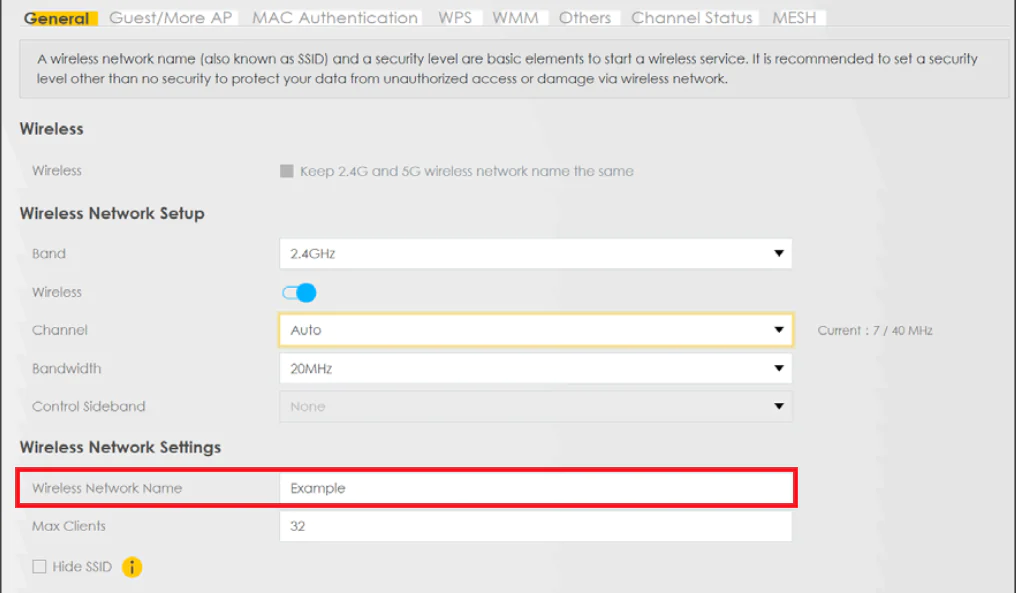The width and height of the screenshot is (1016, 593).
Task: Click the Control Sideband dropdown
Action: click(x=535, y=407)
